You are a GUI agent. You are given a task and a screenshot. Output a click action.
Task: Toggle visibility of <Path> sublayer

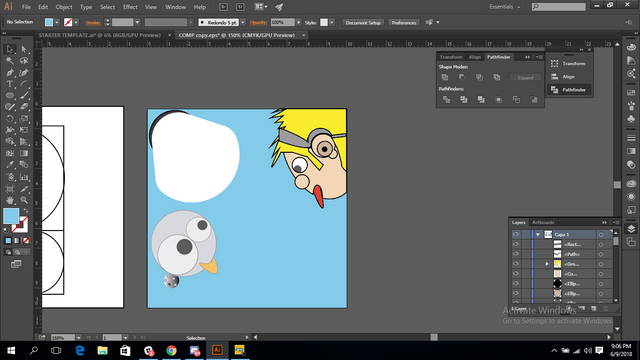pos(516,254)
